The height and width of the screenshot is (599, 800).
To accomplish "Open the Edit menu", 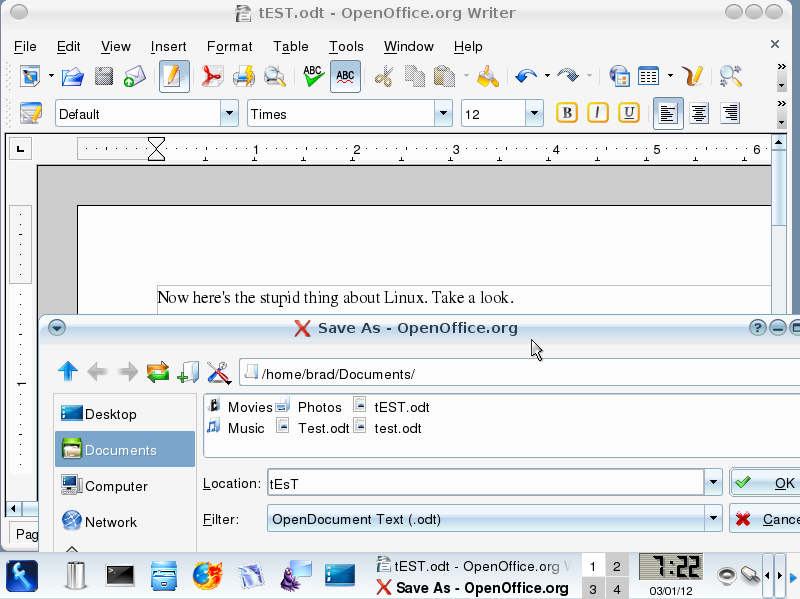I will [68, 46].
